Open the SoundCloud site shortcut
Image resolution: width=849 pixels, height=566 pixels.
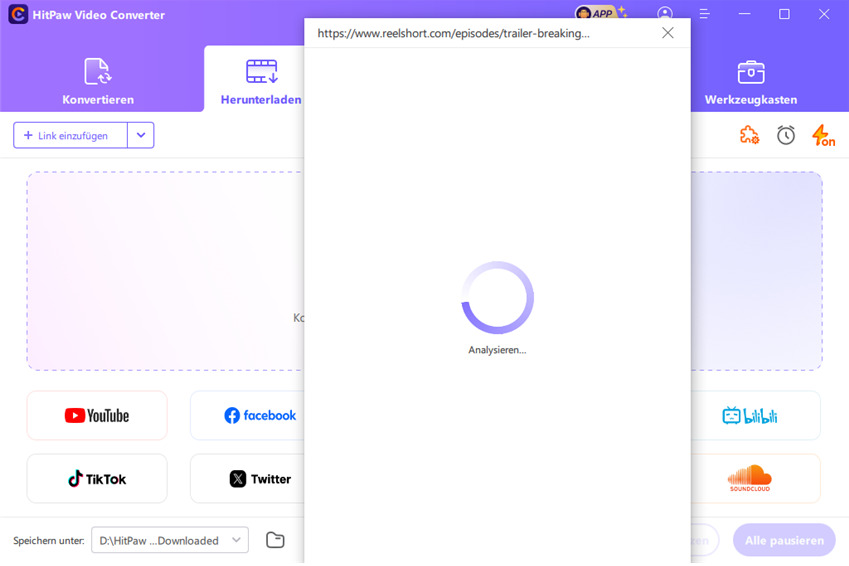749,479
